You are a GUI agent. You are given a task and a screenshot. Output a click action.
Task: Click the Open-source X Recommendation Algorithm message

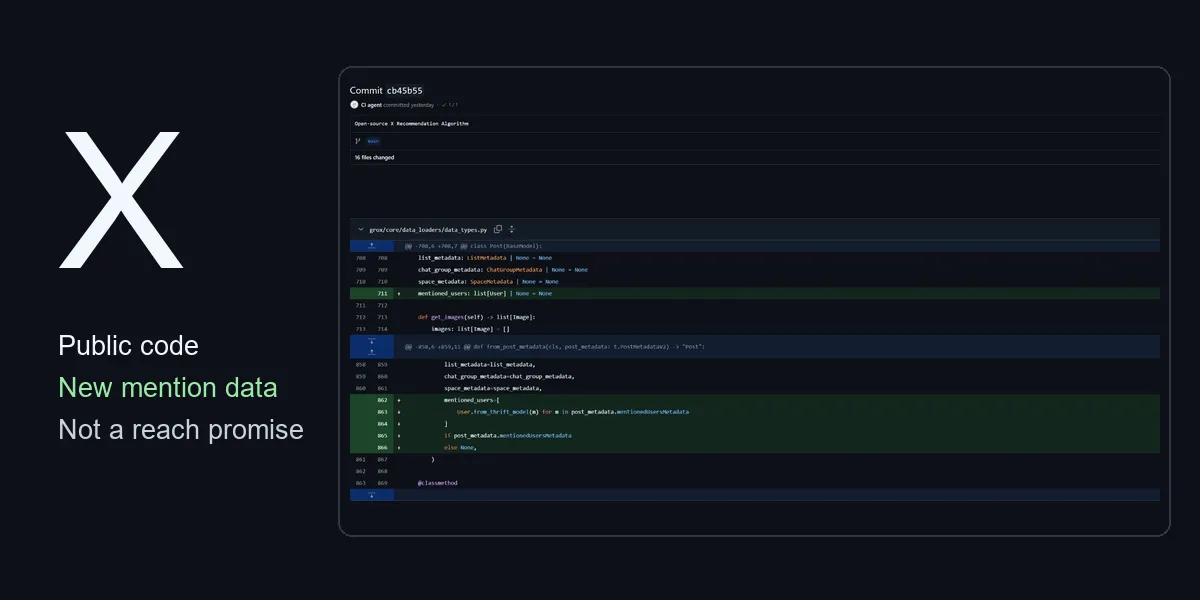coord(412,123)
